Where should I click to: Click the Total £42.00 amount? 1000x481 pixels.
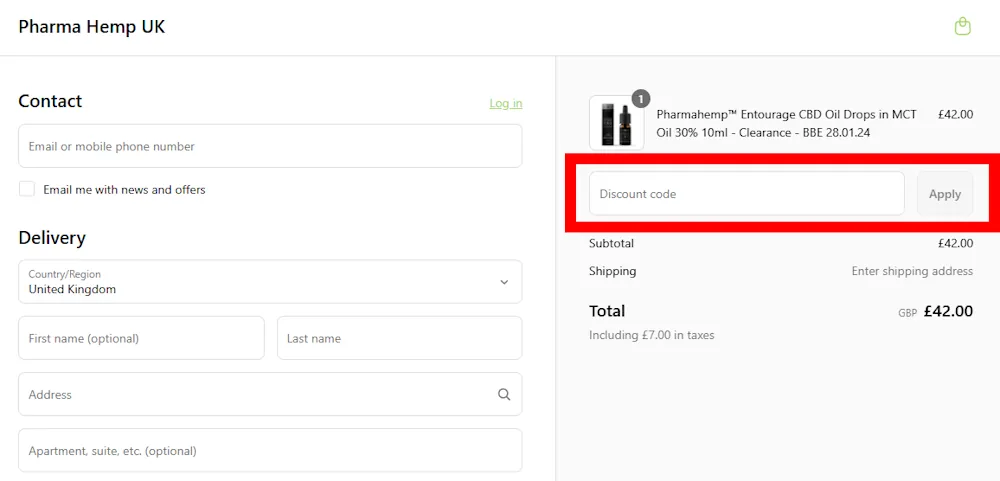[948, 311]
